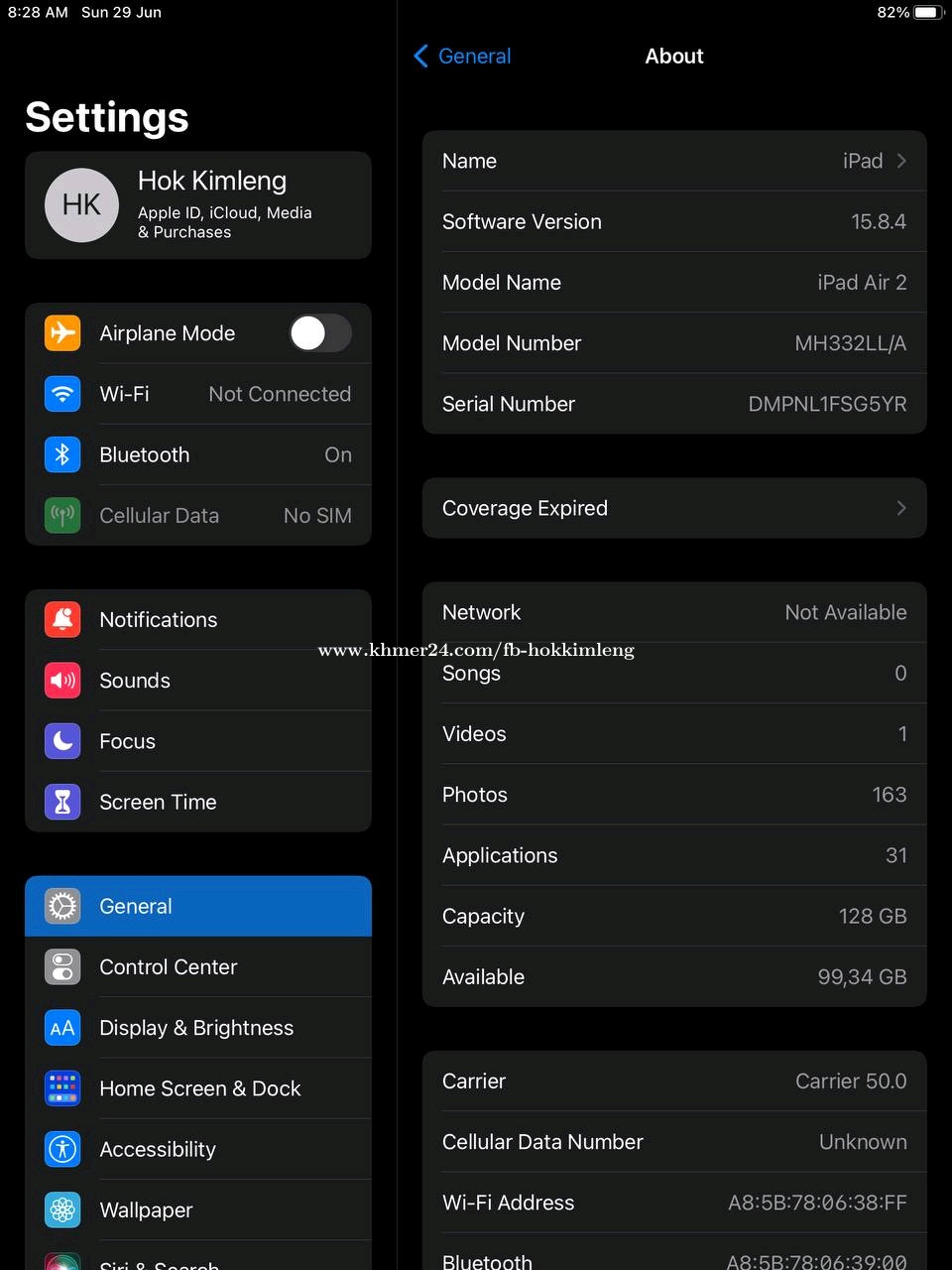
Task: Go back to General
Action: click(x=462, y=57)
